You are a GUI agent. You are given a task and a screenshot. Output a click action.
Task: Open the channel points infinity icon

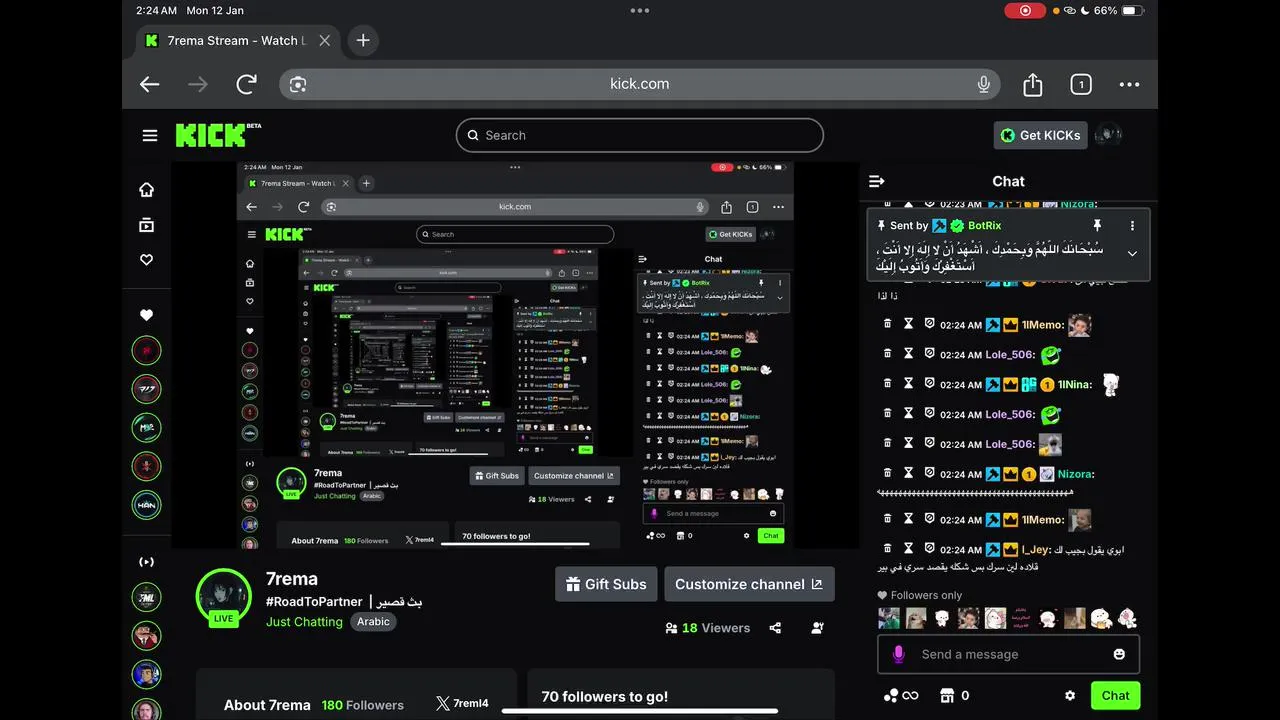click(x=899, y=695)
